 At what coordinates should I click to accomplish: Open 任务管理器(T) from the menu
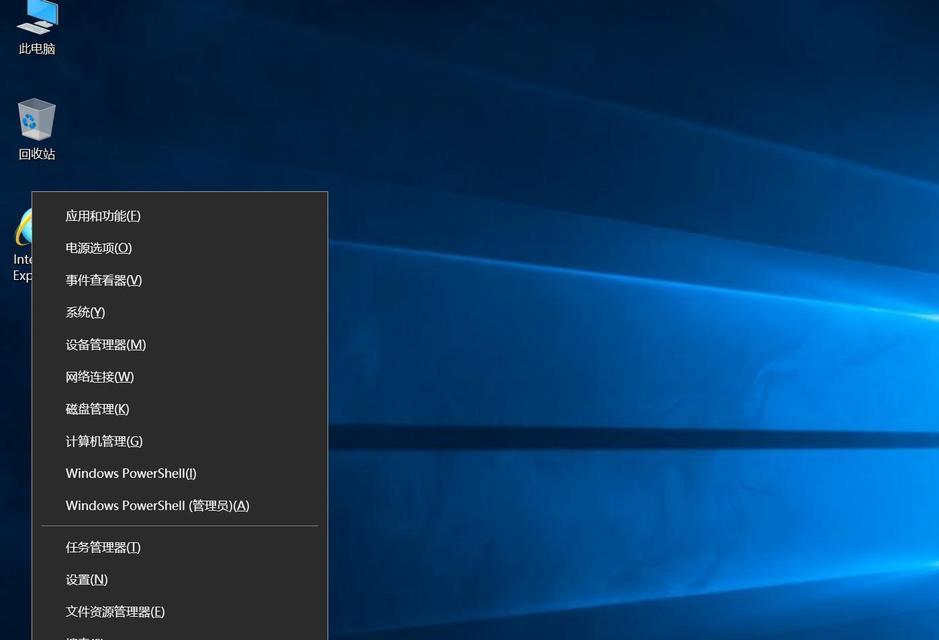pyautogui.click(x=180, y=547)
